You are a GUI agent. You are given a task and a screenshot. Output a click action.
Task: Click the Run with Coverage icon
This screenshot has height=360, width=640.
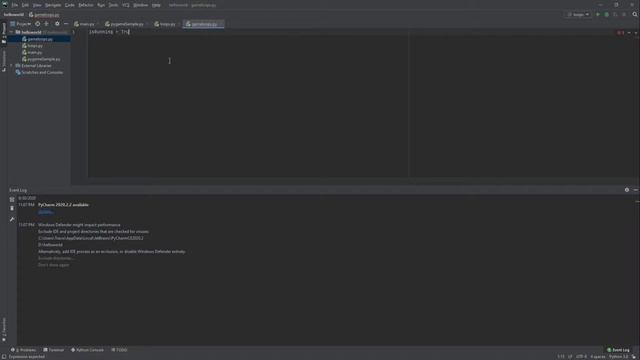click(615, 15)
